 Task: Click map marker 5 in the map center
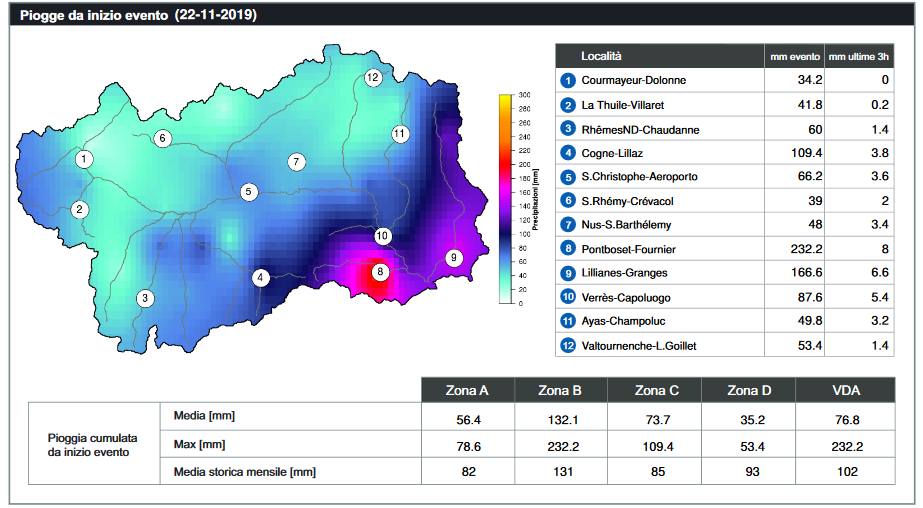(249, 192)
